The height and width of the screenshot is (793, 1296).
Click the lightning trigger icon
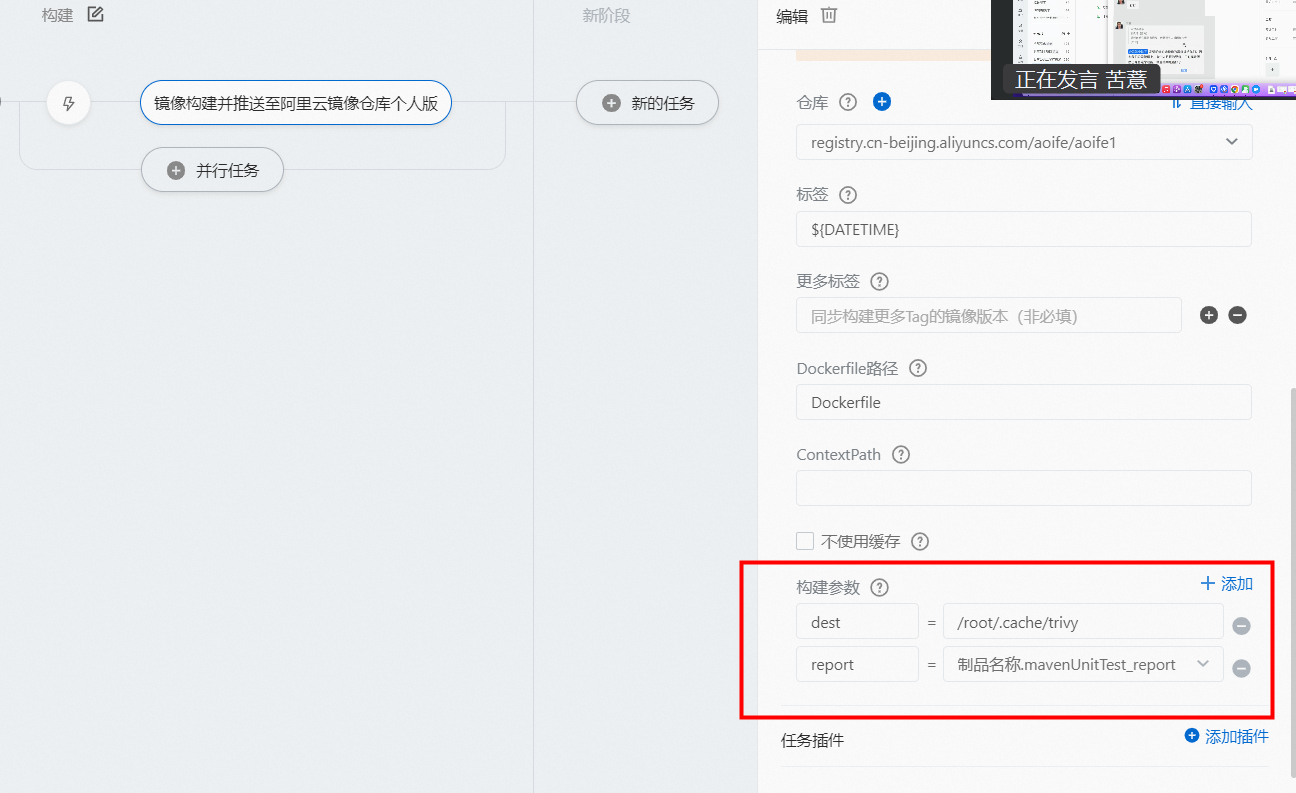(69, 103)
